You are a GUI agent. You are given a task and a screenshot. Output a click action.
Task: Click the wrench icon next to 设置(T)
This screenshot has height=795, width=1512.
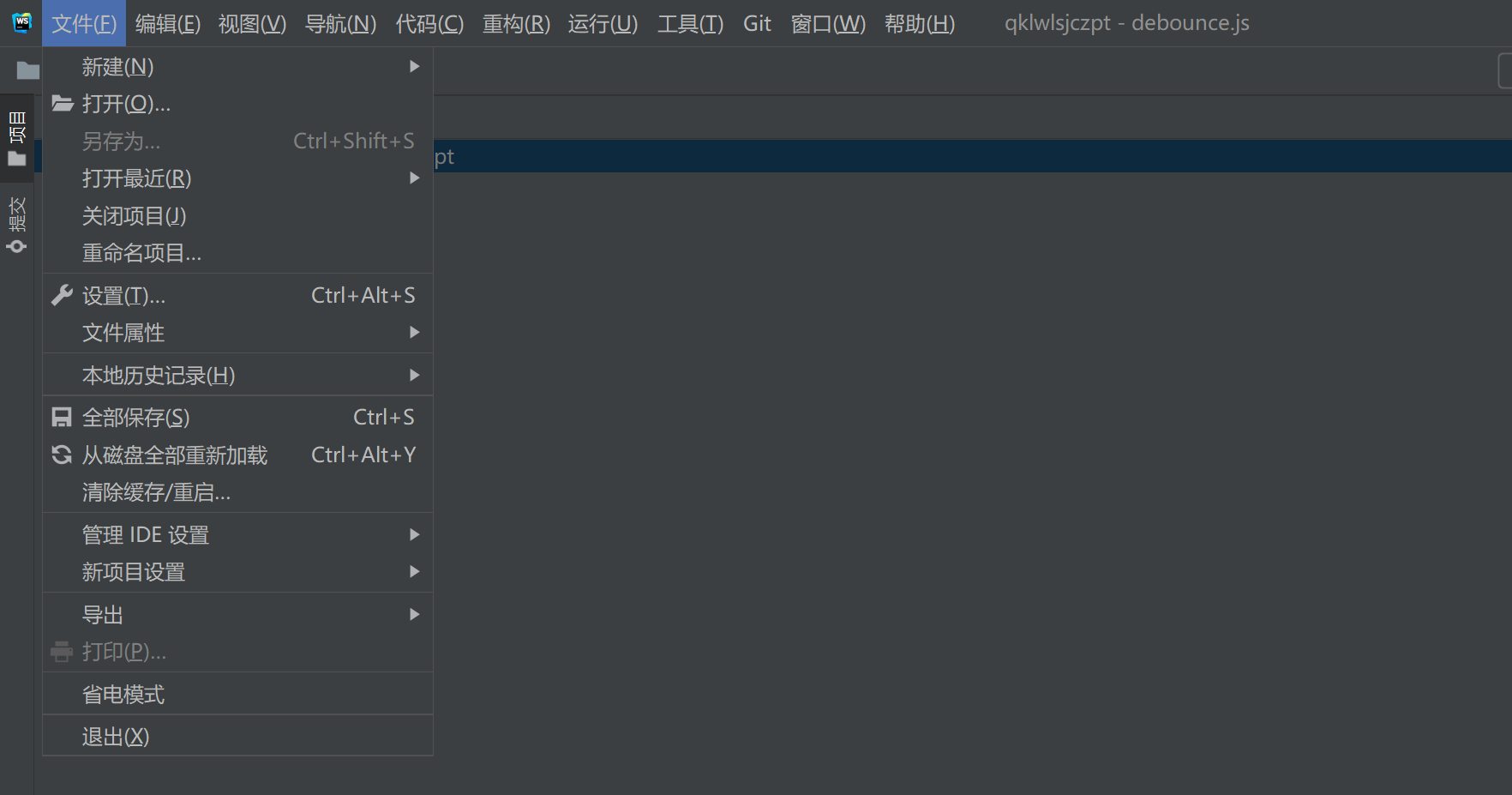coord(62,295)
